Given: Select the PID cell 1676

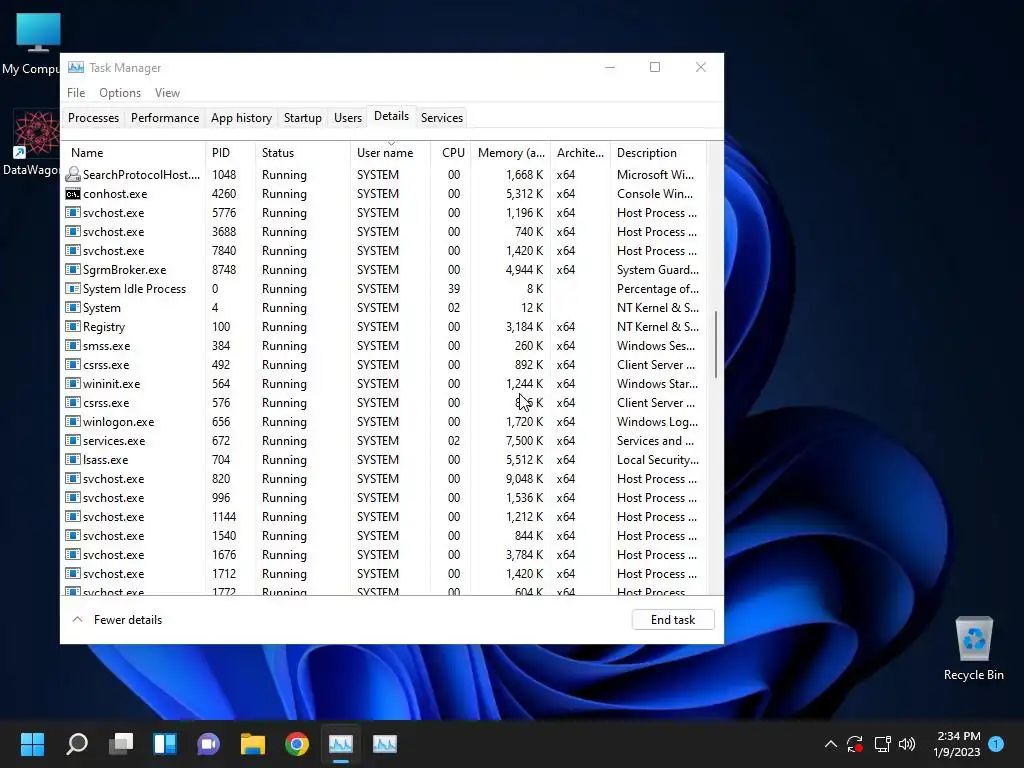Looking at the screenshot, I should point(224,554).
